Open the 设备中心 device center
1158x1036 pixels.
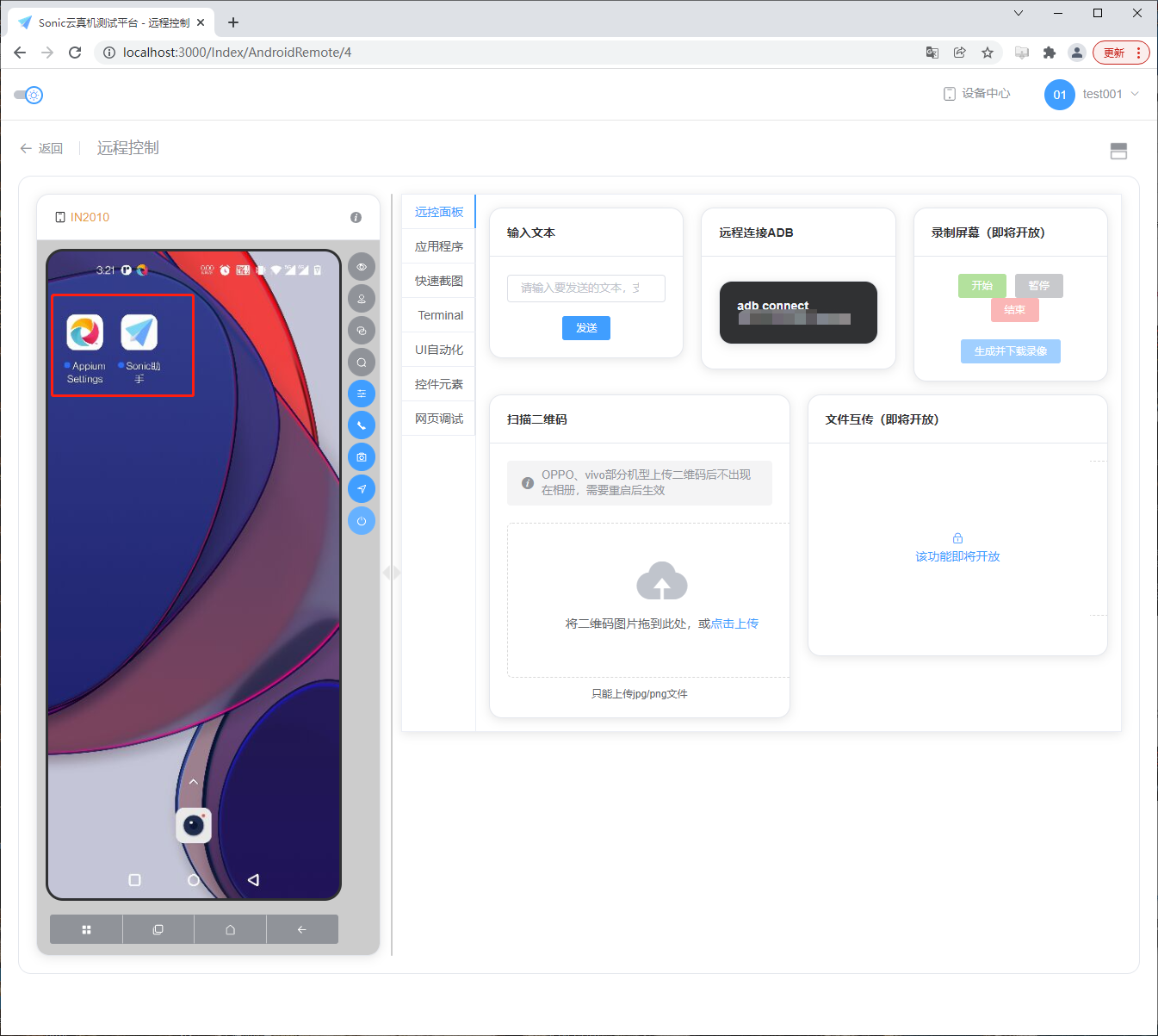pos(976,94)
